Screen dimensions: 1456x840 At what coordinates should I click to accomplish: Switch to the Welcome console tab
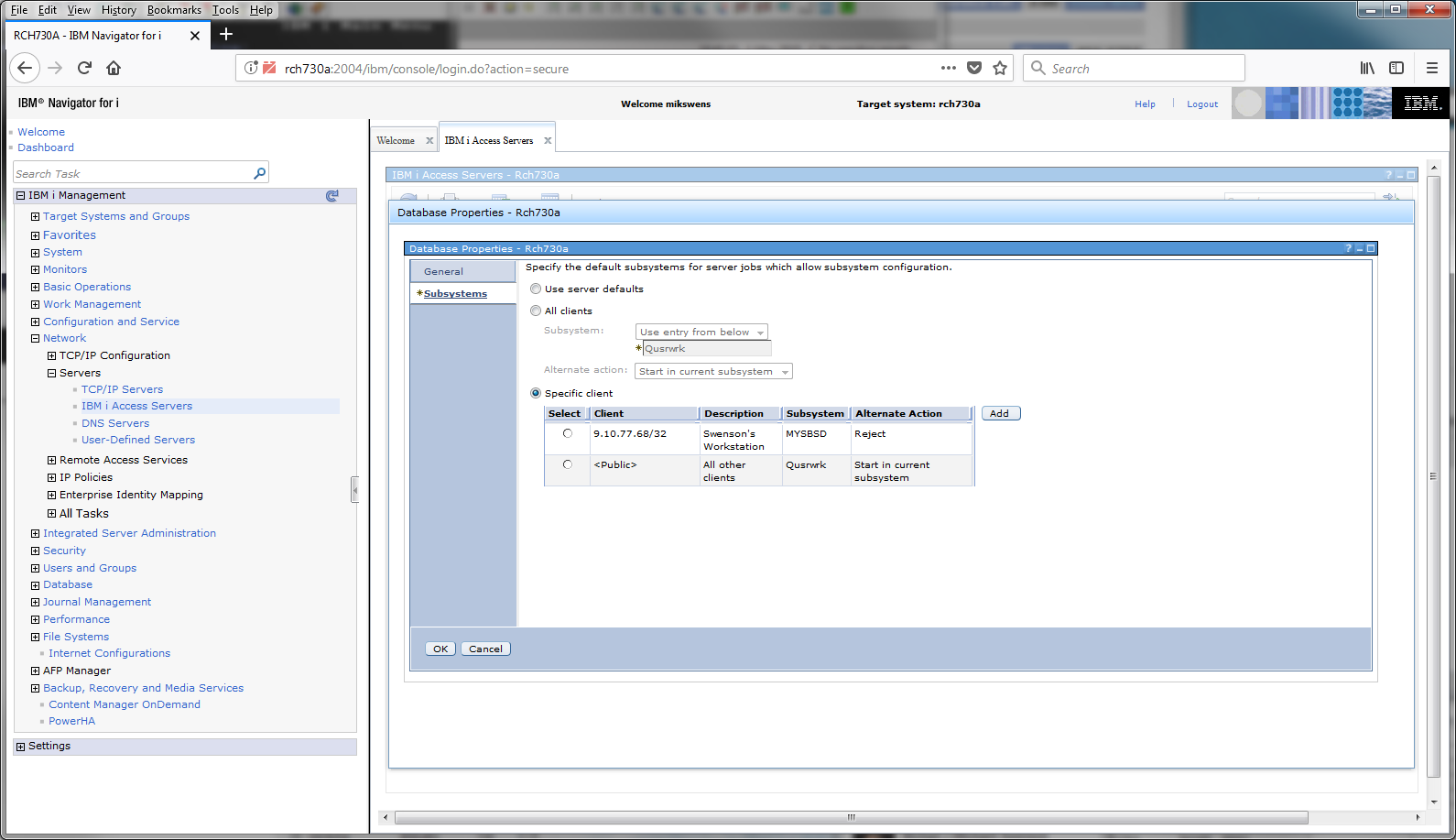(396, 140)
